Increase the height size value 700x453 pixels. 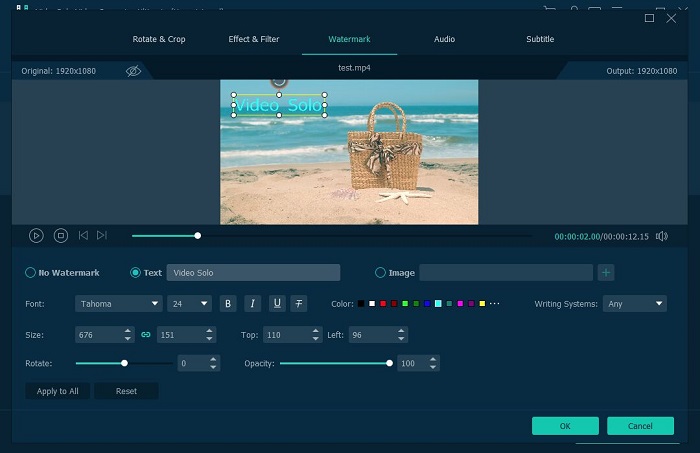209,331
